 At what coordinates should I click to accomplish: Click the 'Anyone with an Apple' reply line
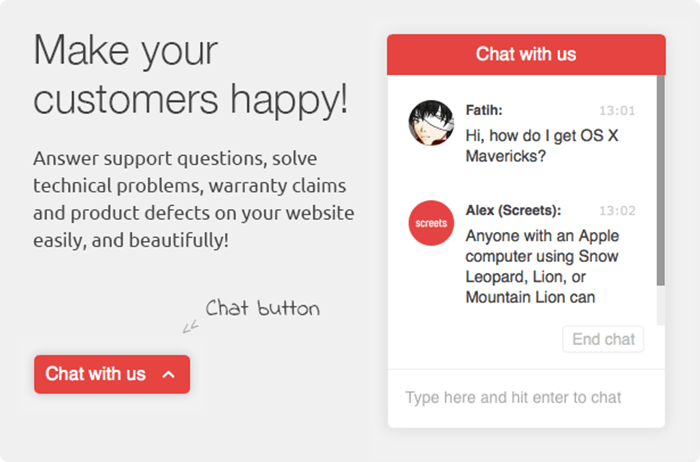pos(543,237)
